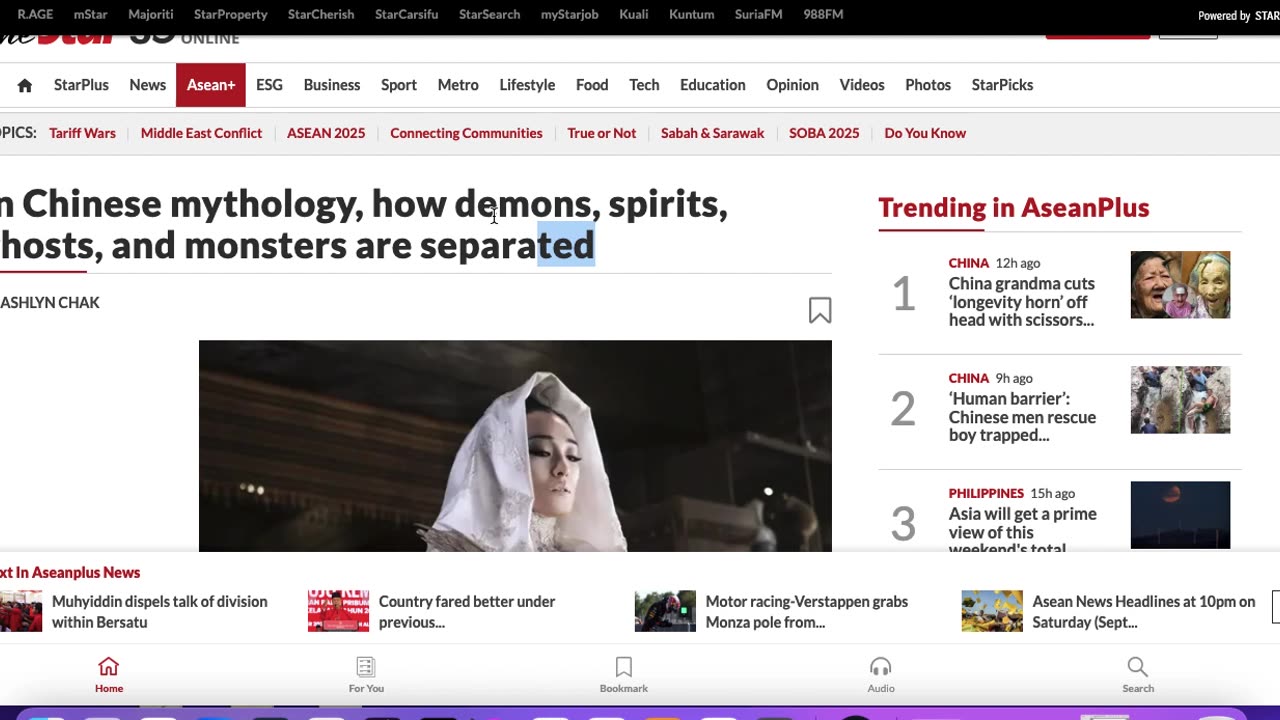Screen dimensions: 1280x720
Task: Visit the StarCherish site link
Action: (x=321, y=15)
